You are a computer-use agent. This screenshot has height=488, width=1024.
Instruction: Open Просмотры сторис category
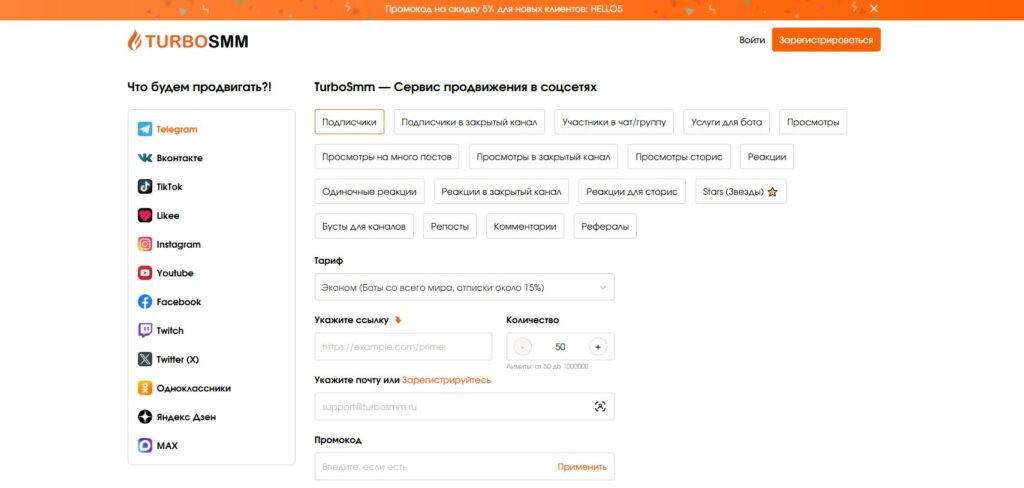click(679, 157)
